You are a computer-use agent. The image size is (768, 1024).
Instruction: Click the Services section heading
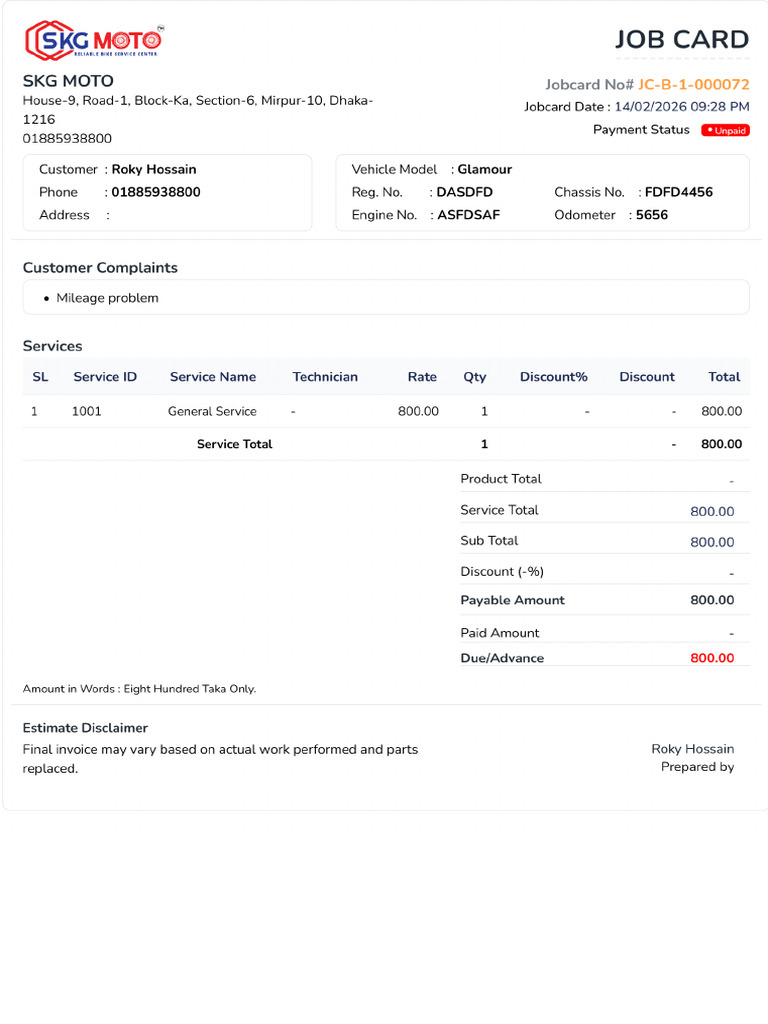click(x=52, y=346)
